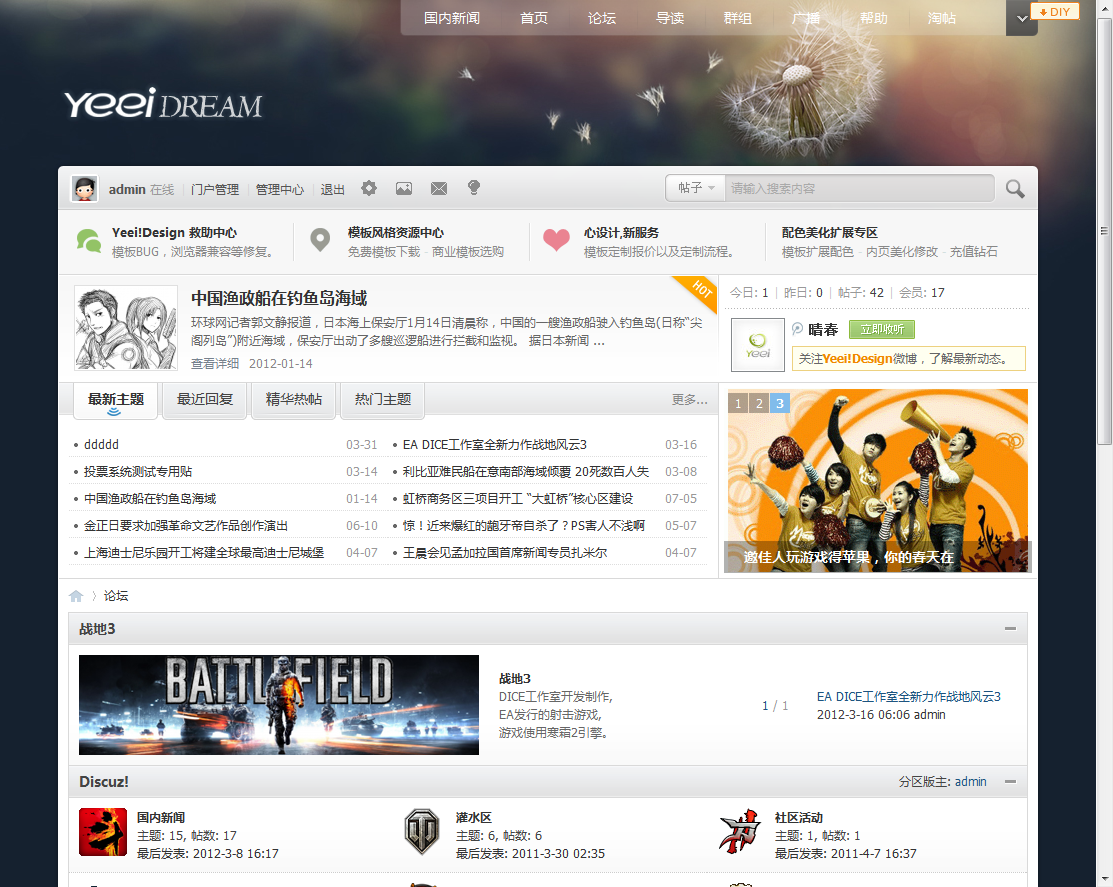The height and width of the screenshot is (887, 1113).
Task: Click the 退出 logout link
Action: coord(332,189)
